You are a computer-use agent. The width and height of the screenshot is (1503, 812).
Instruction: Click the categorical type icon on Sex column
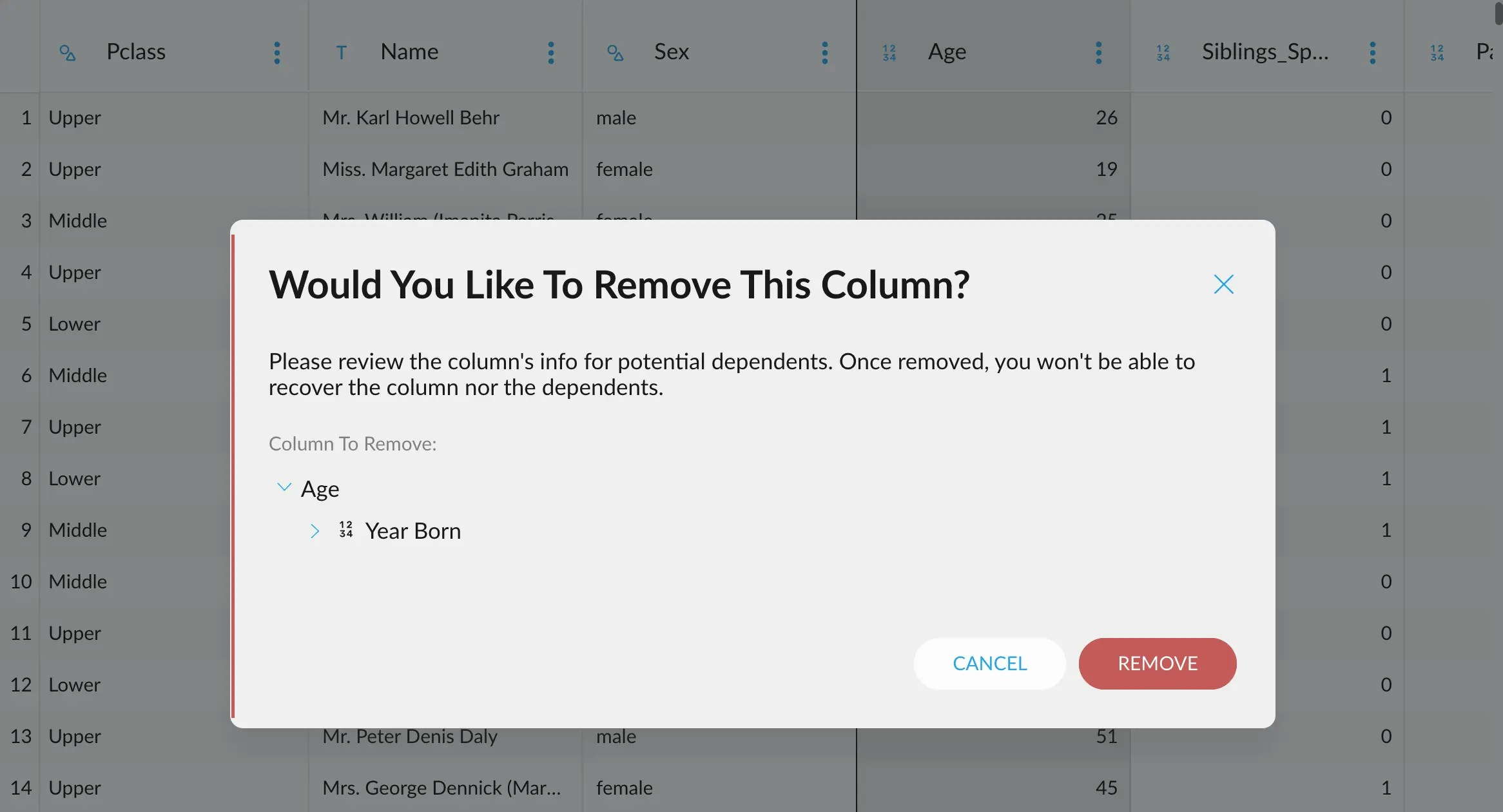pyautogui.click(x=616, y=53)
